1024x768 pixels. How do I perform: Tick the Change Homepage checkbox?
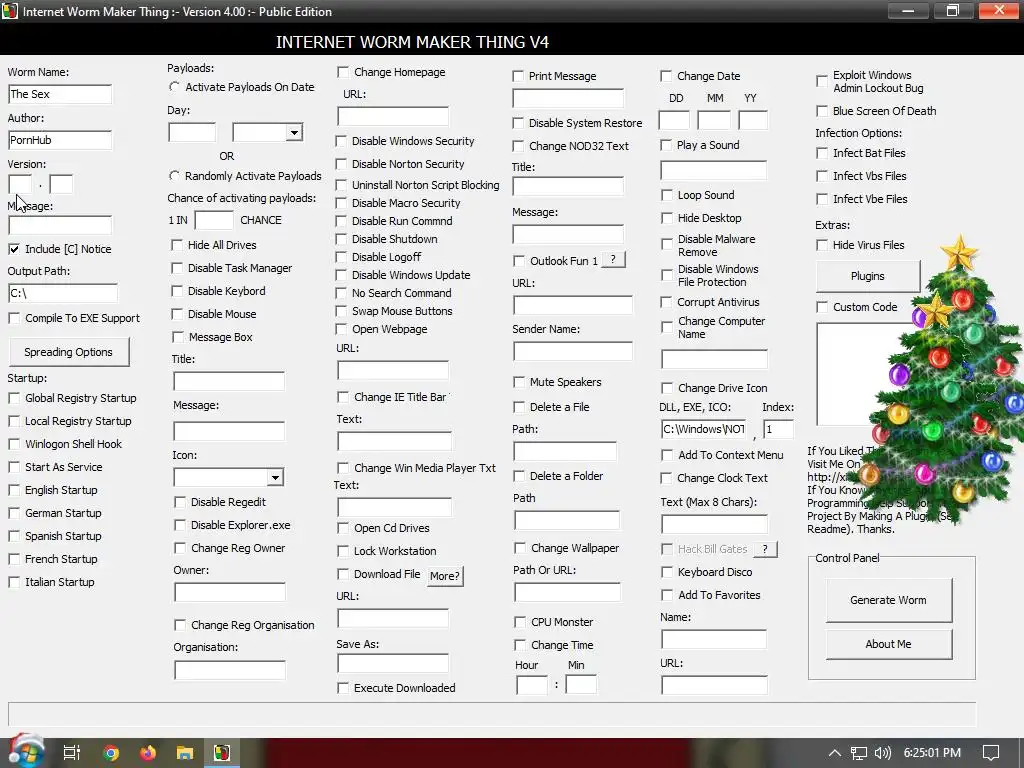point(343,72)
